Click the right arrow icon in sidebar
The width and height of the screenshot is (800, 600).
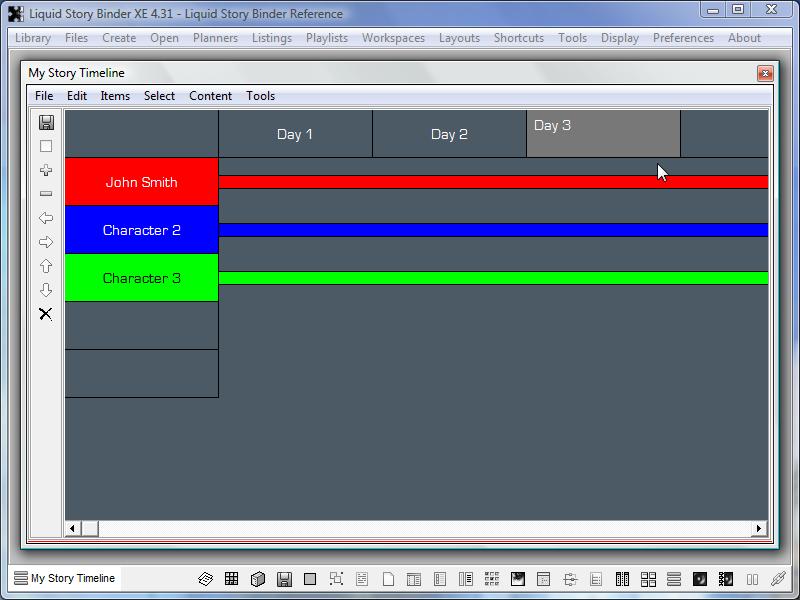(46, 242)
